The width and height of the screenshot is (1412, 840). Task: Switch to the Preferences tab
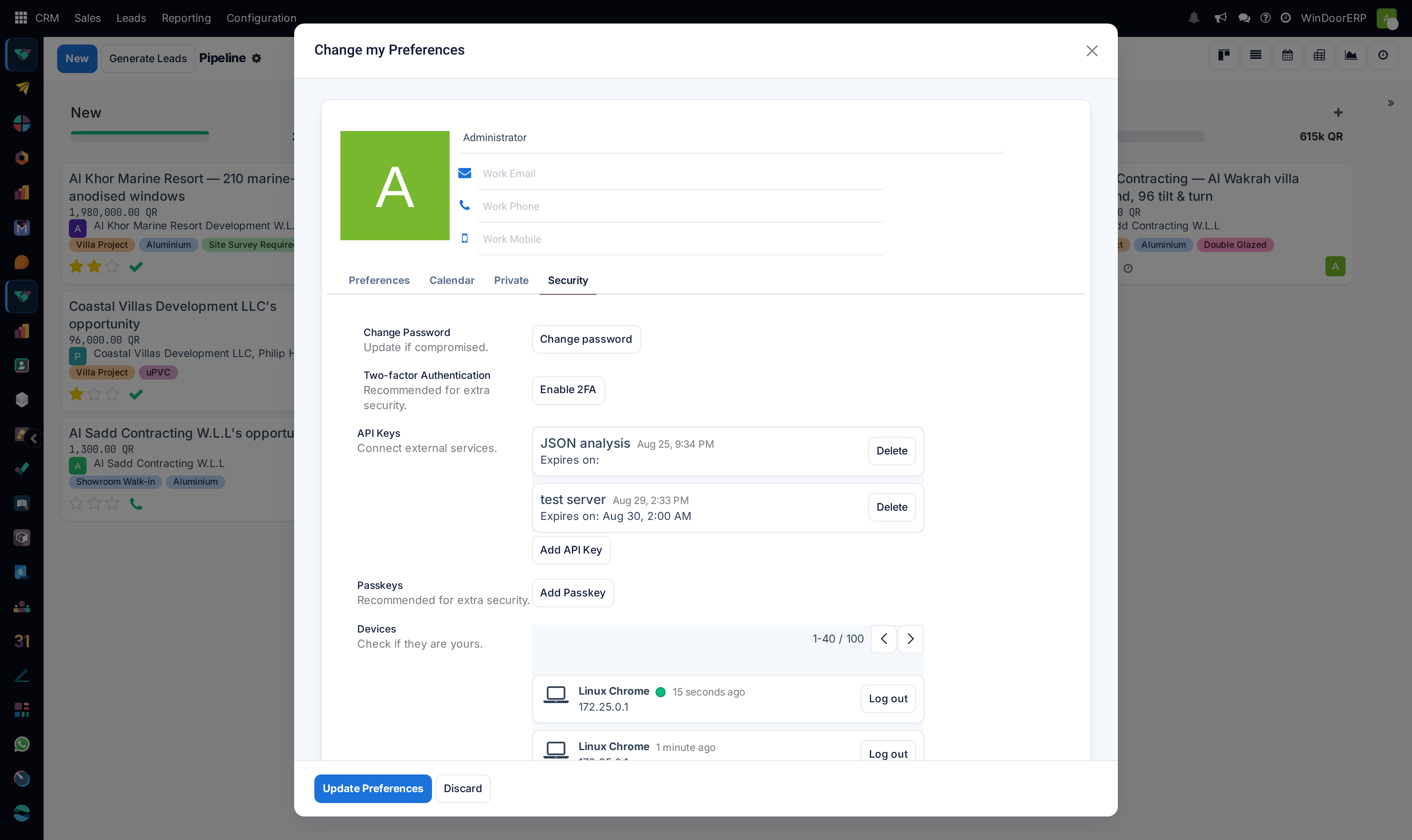[x=379, y=280]
